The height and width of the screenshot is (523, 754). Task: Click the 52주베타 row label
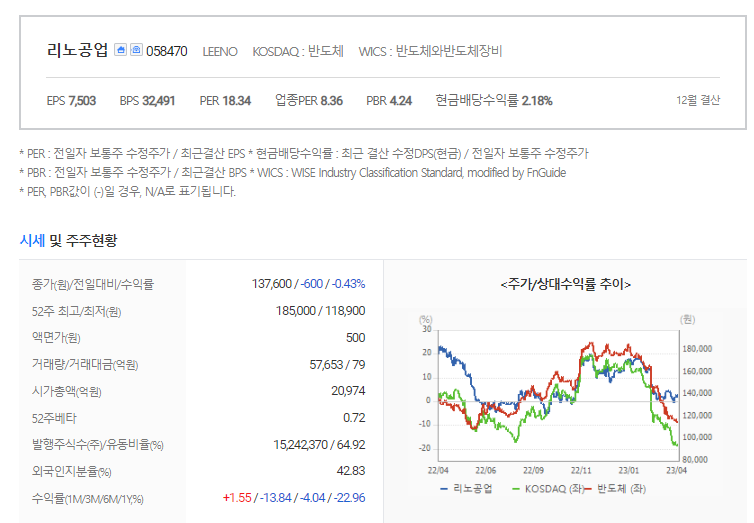[x=54, y=418]
